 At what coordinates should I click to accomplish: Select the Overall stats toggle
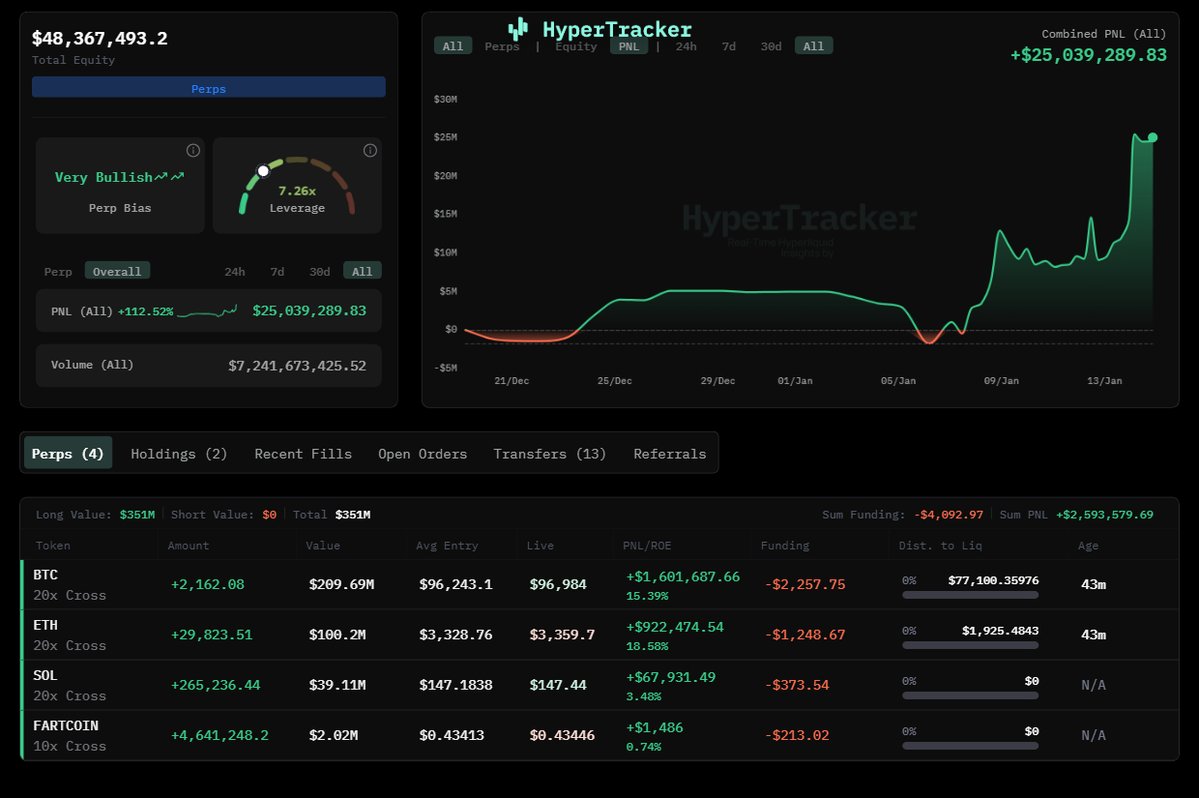point(117,271)
